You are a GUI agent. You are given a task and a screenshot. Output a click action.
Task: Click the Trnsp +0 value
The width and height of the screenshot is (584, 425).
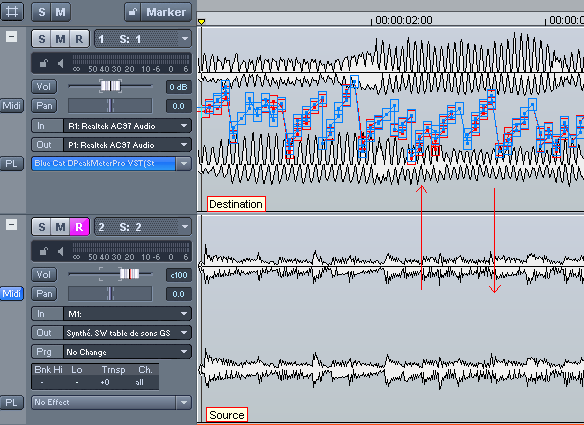105,382
